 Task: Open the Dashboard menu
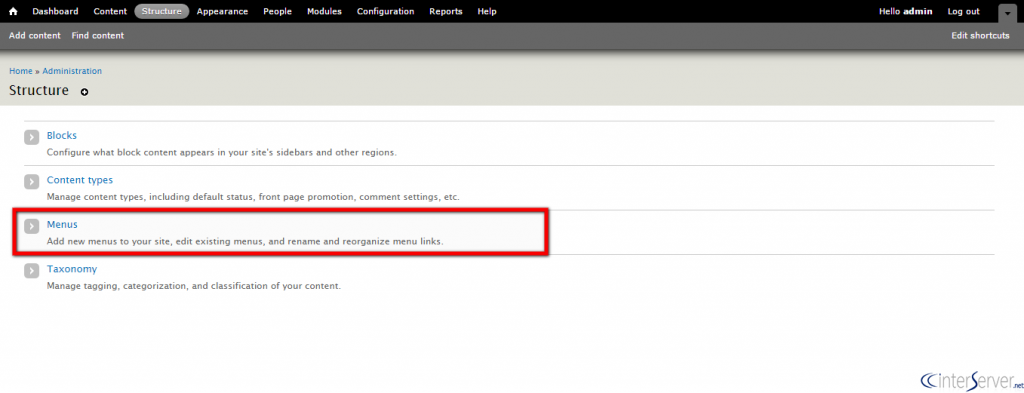tap(56, 11)
